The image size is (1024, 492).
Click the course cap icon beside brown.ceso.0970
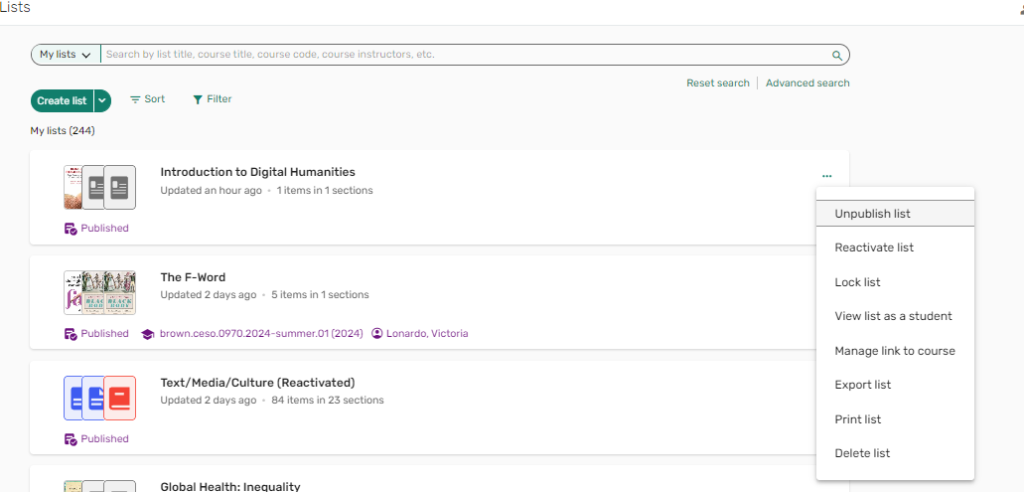(x=147, y=334)
